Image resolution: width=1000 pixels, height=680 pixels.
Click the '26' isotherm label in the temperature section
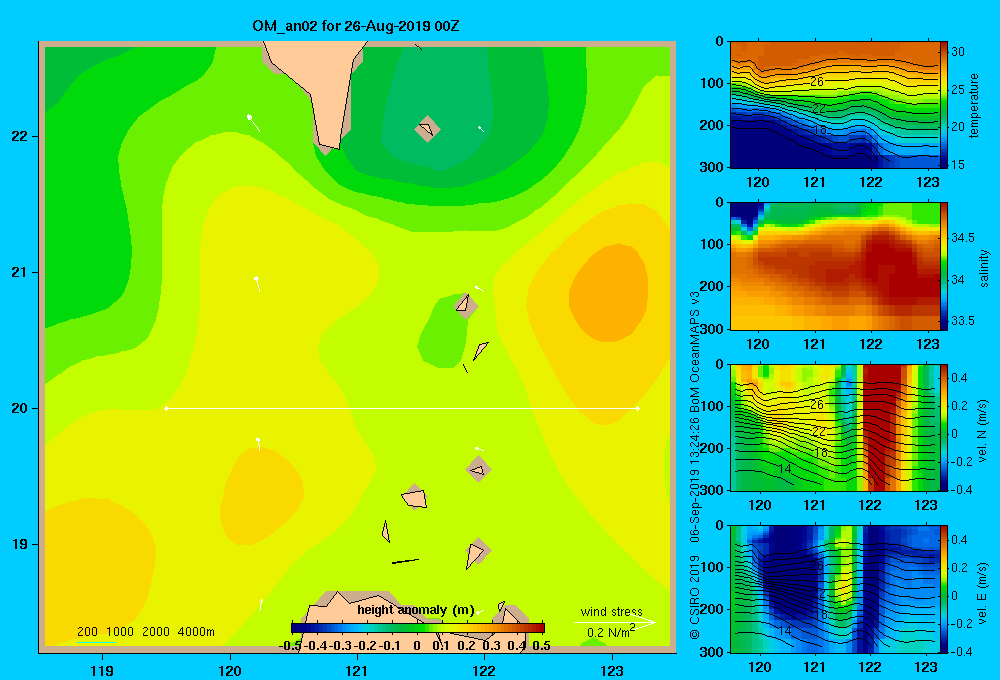(817, 82)
